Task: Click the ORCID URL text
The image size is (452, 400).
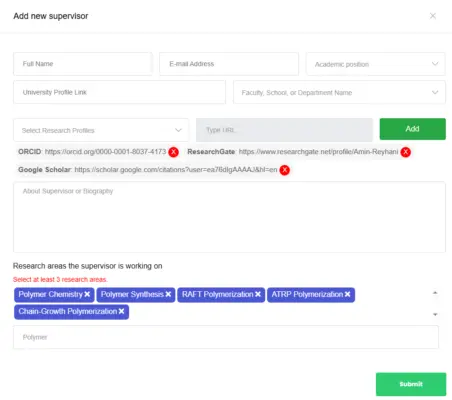Action: point(105,152)
